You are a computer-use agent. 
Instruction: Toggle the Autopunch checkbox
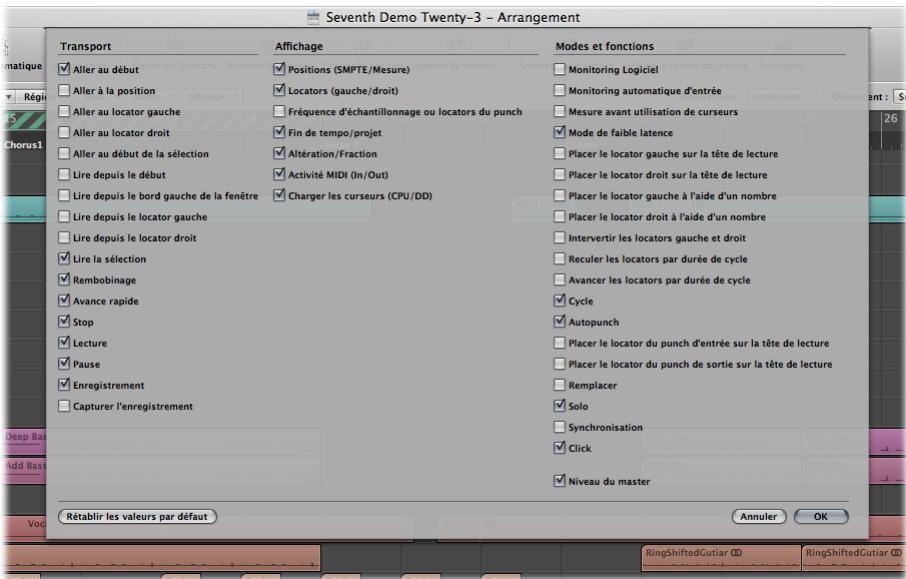pyautogui.click(x=559, y=322)
